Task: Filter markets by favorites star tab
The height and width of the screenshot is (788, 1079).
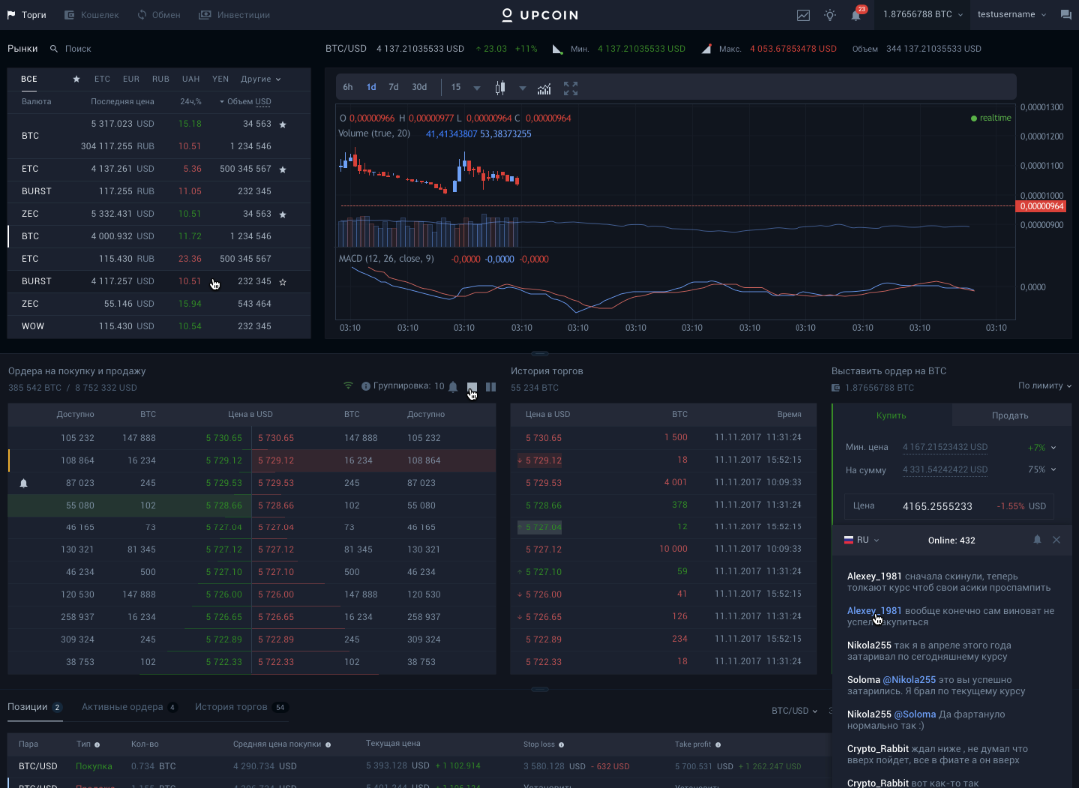Action: (x=76, y=79)
